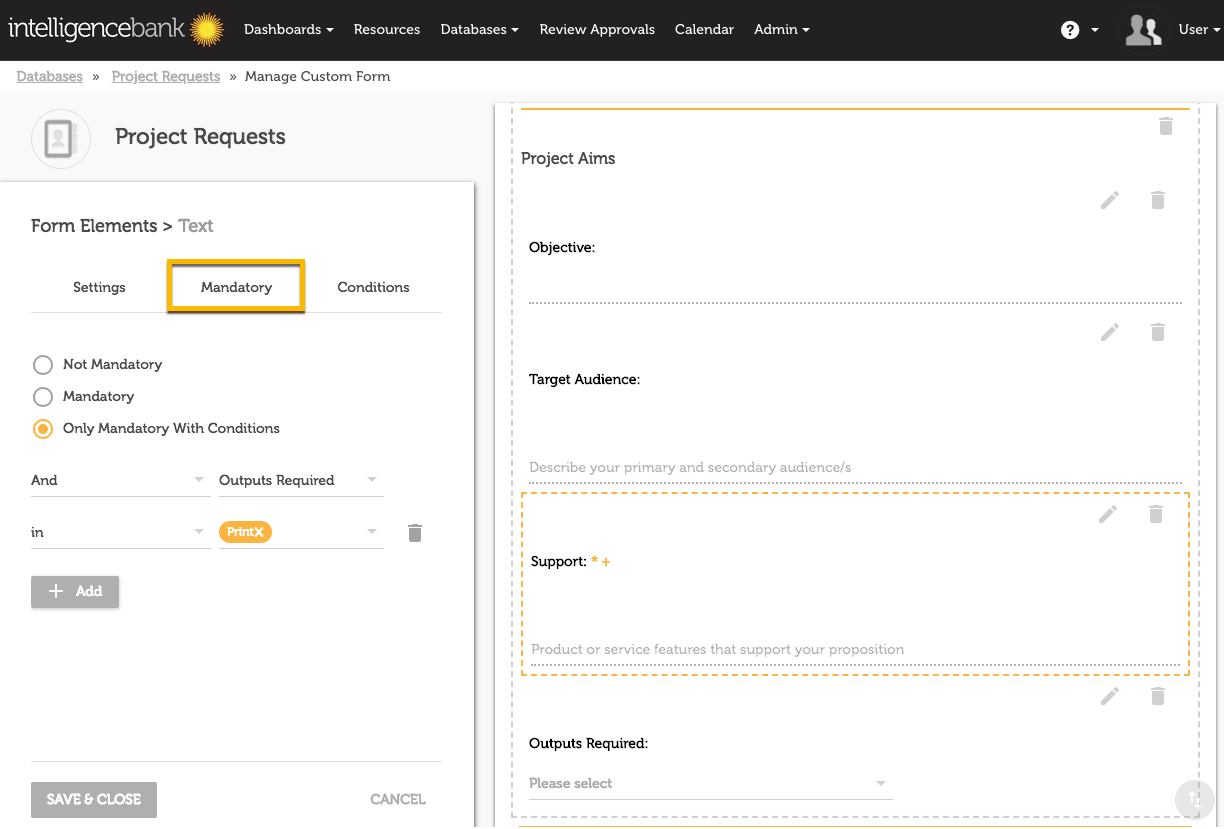Open the Calendar page

click(x=704, y=30)
